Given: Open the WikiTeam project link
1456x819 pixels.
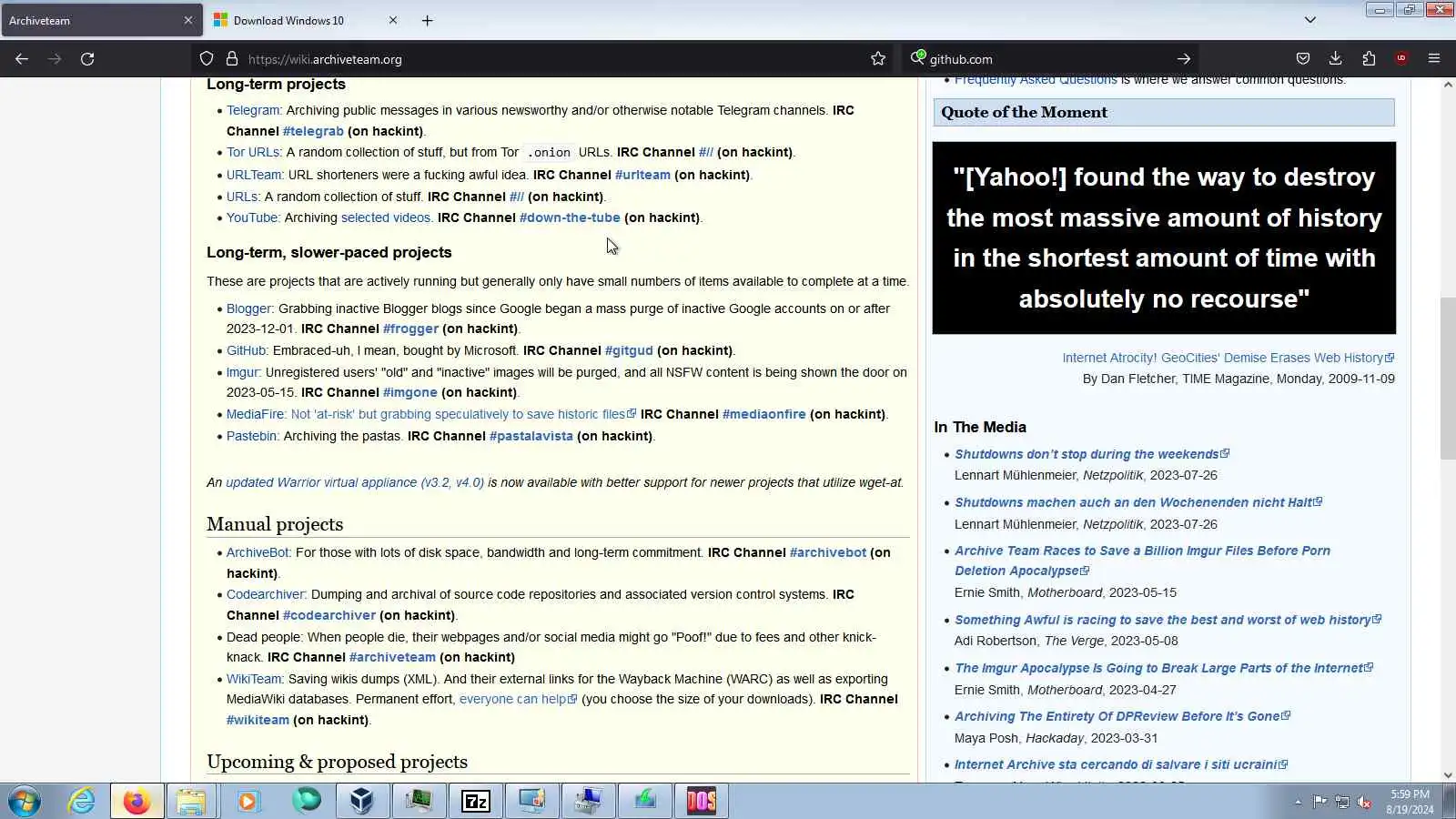Looking at the screenshot, I should pos(254,679).
